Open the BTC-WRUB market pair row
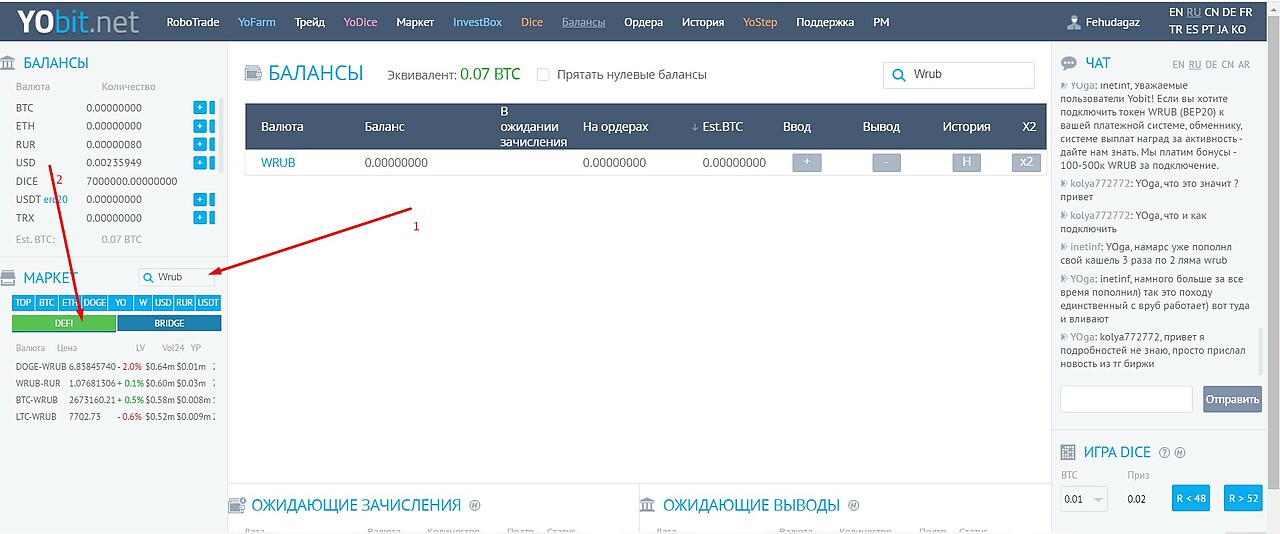 (x=116, y=400)
